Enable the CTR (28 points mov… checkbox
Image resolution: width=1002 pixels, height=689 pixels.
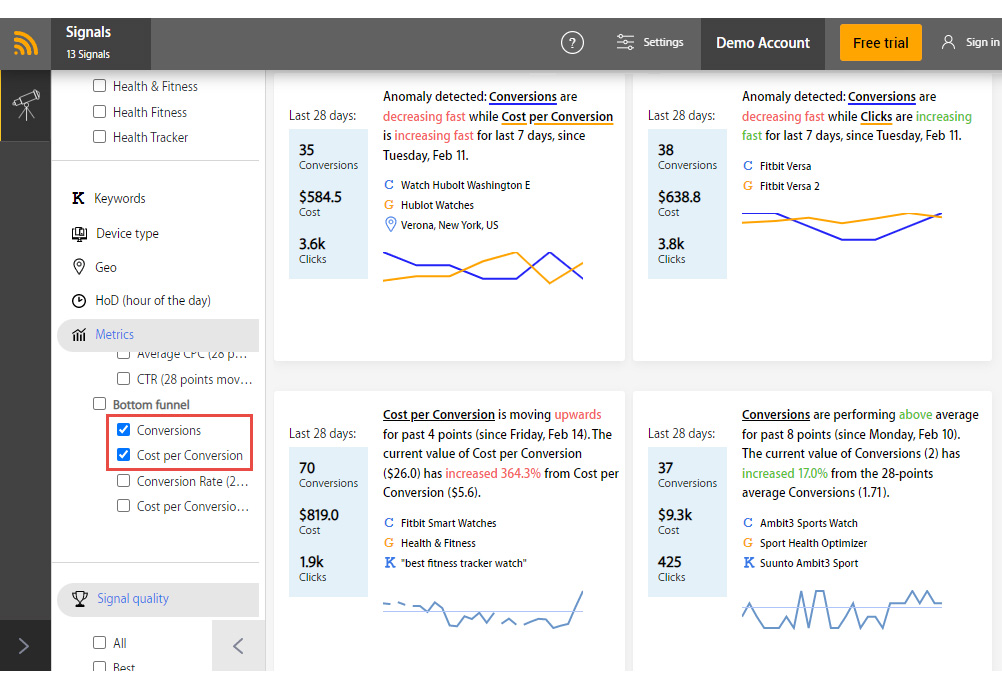tap(123, 378)
